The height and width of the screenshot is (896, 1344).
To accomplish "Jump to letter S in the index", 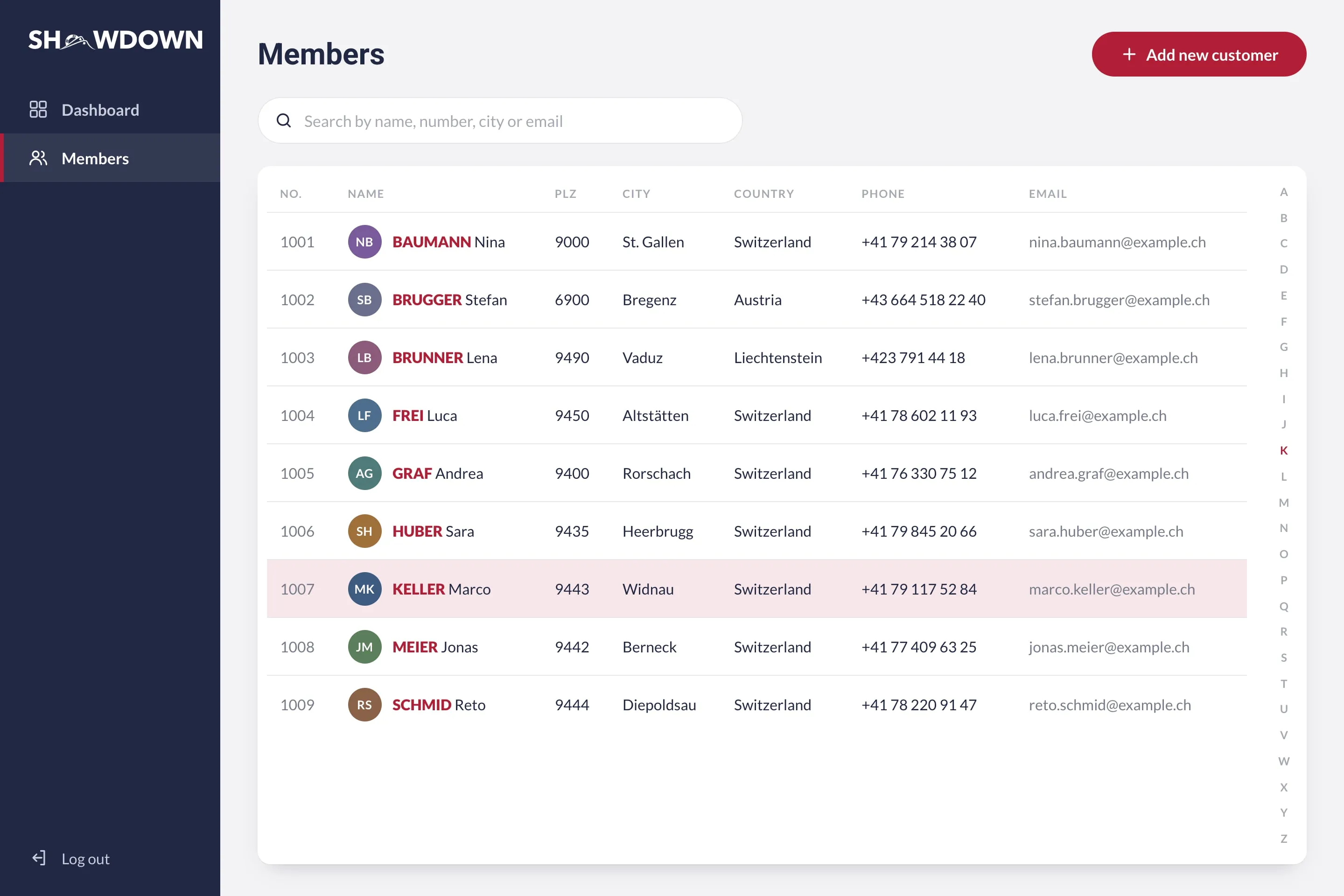I will click(1284, 658).
